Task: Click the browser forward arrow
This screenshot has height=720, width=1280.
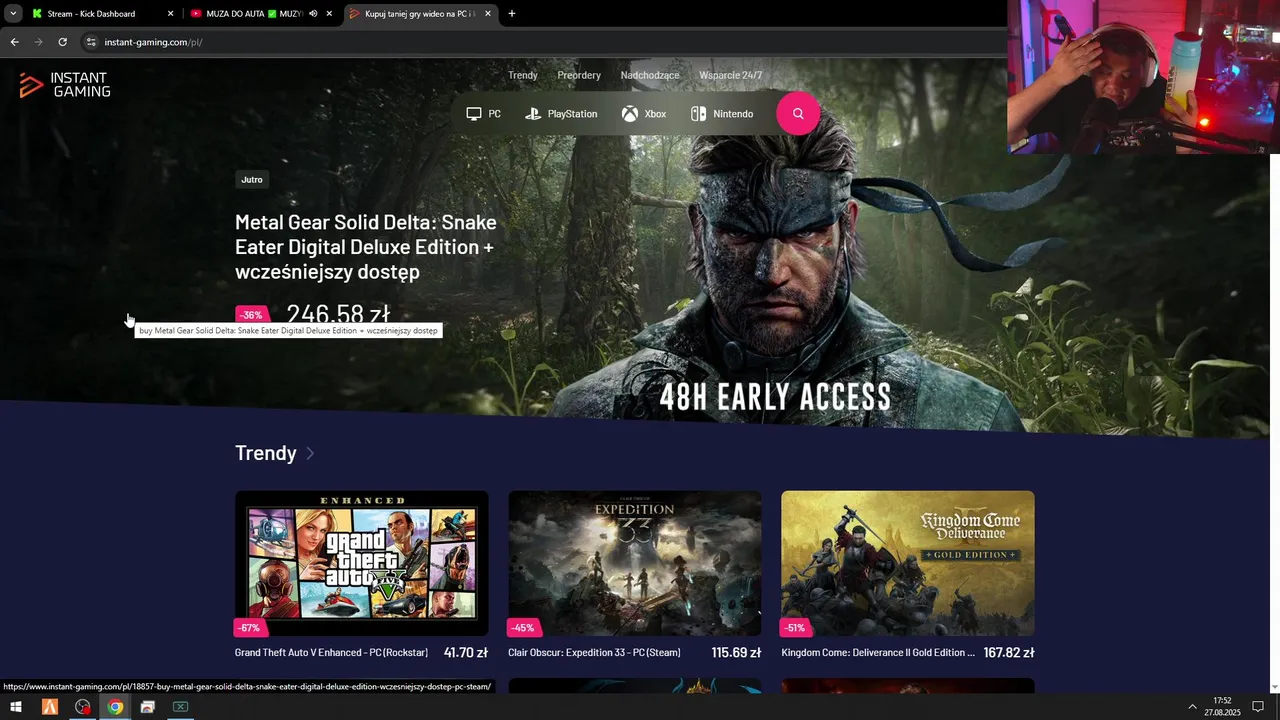Action: [38, 42]
